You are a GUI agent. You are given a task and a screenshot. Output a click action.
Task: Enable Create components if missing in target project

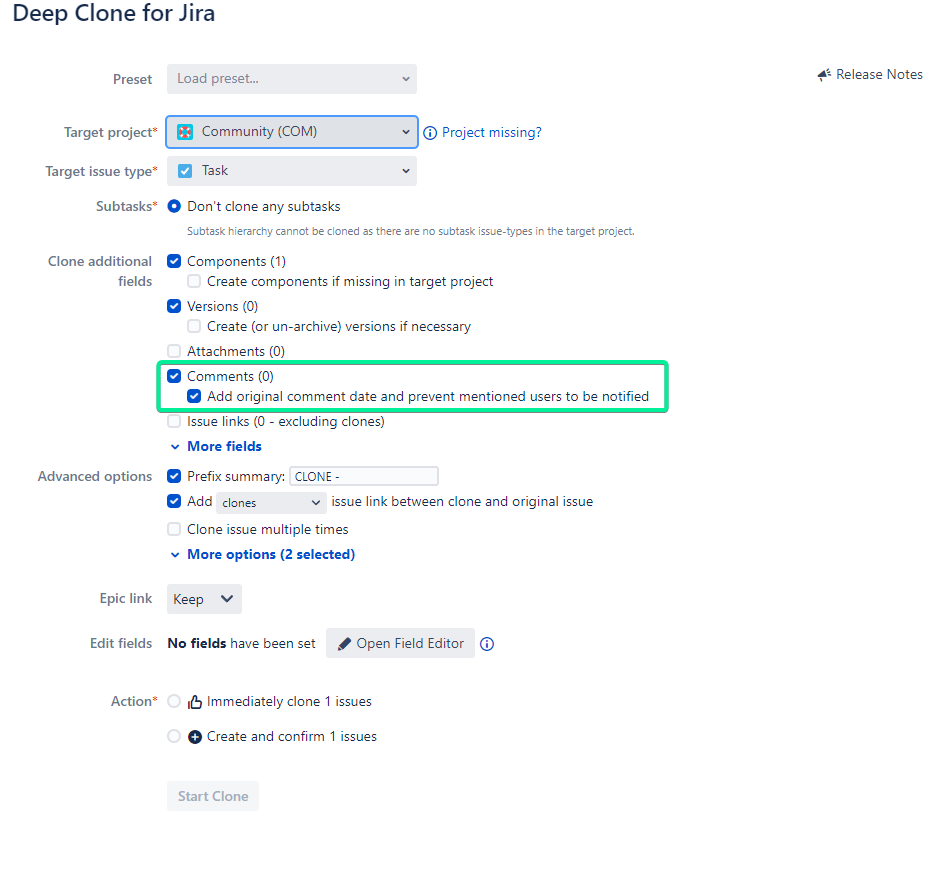(194, 281)
